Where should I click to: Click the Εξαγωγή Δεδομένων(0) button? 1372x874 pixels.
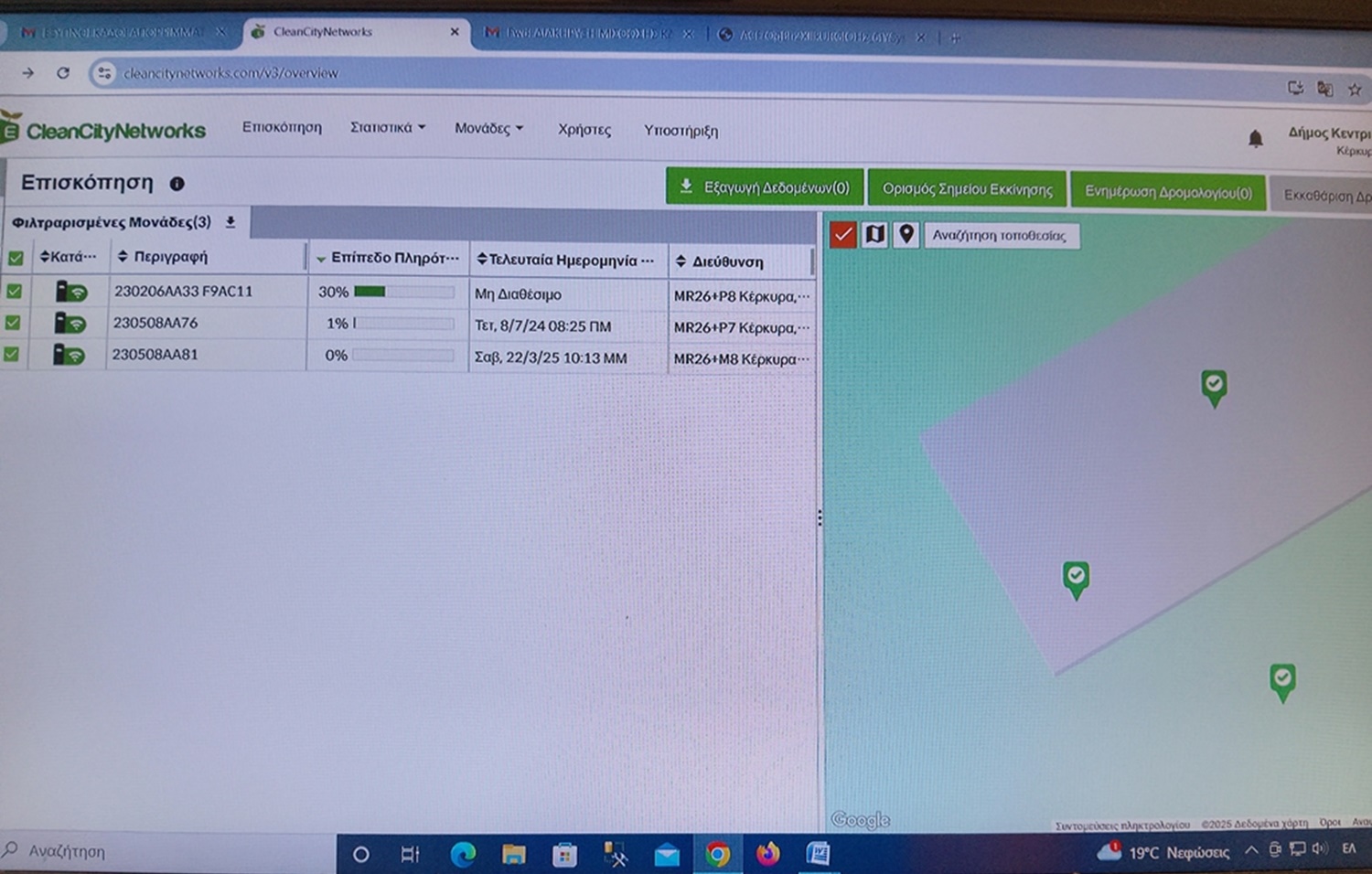(765, 187)
